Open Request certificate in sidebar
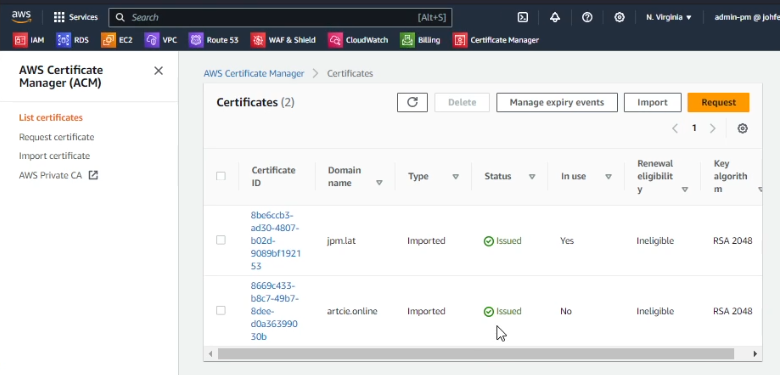Image resolution: width=780 pixels, height=375 pixels. click(56, 137)
